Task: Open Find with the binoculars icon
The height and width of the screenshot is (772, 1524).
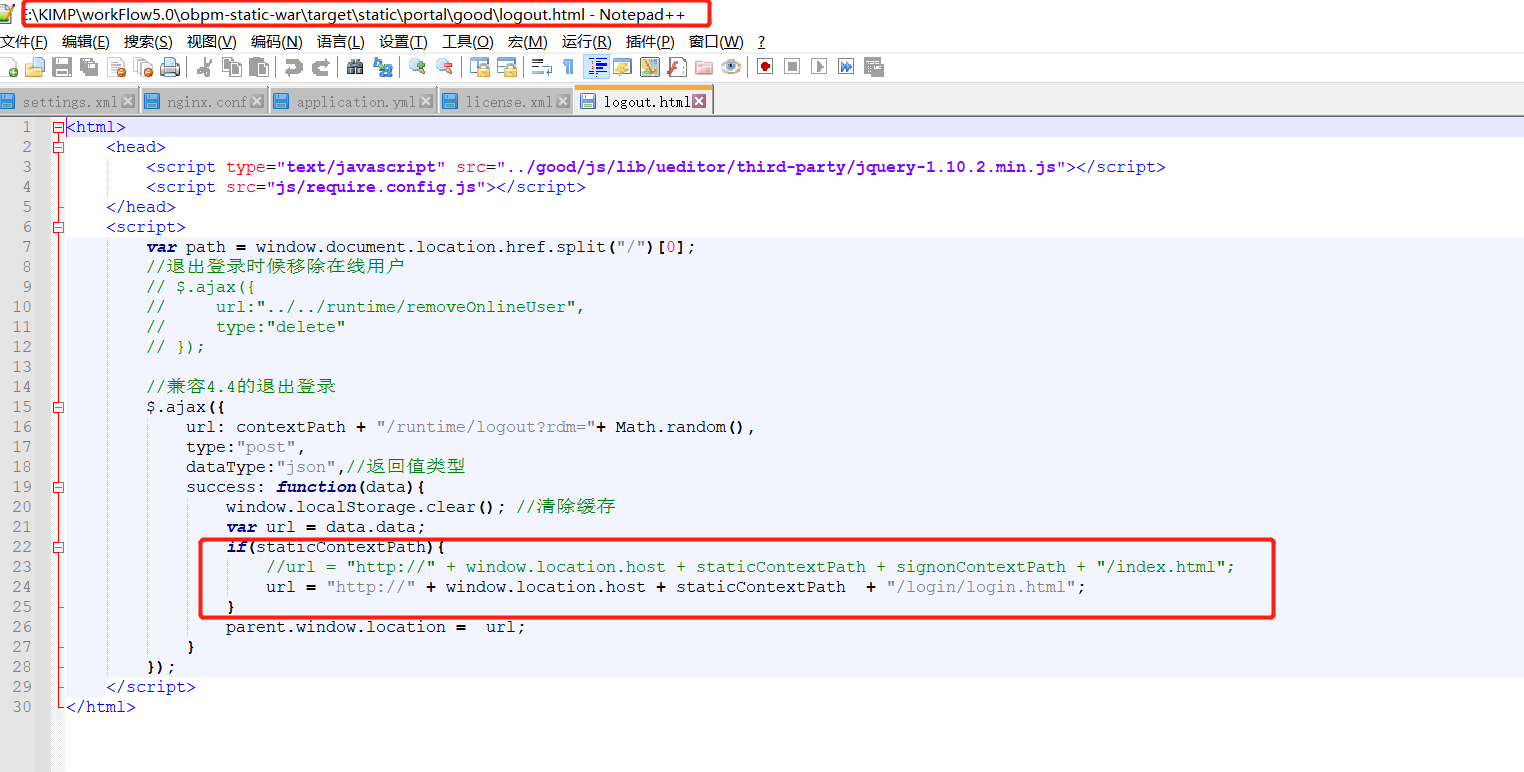Action: (x=355, y=67)
